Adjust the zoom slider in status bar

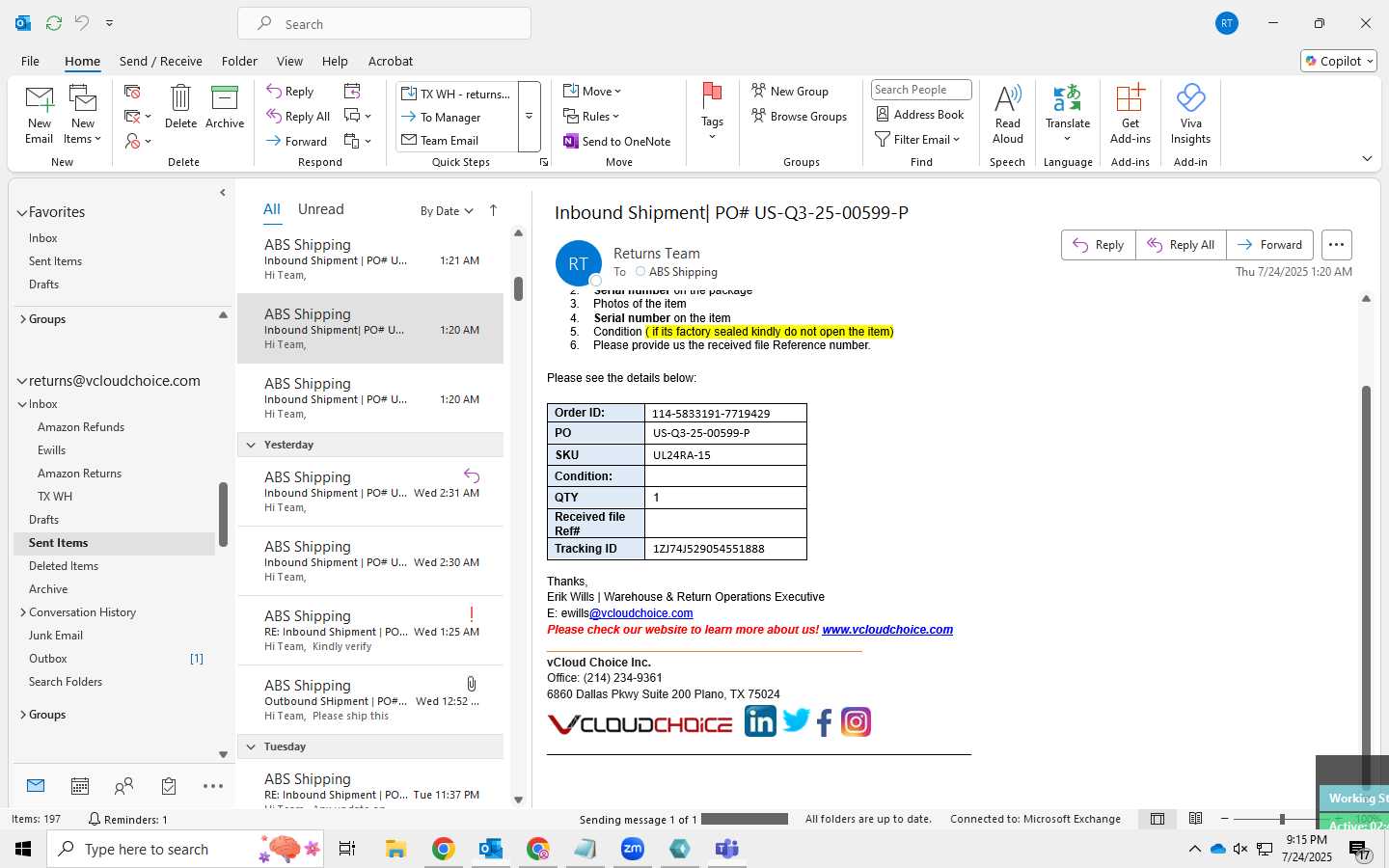pyautogui.click(x=1282, y=819)
